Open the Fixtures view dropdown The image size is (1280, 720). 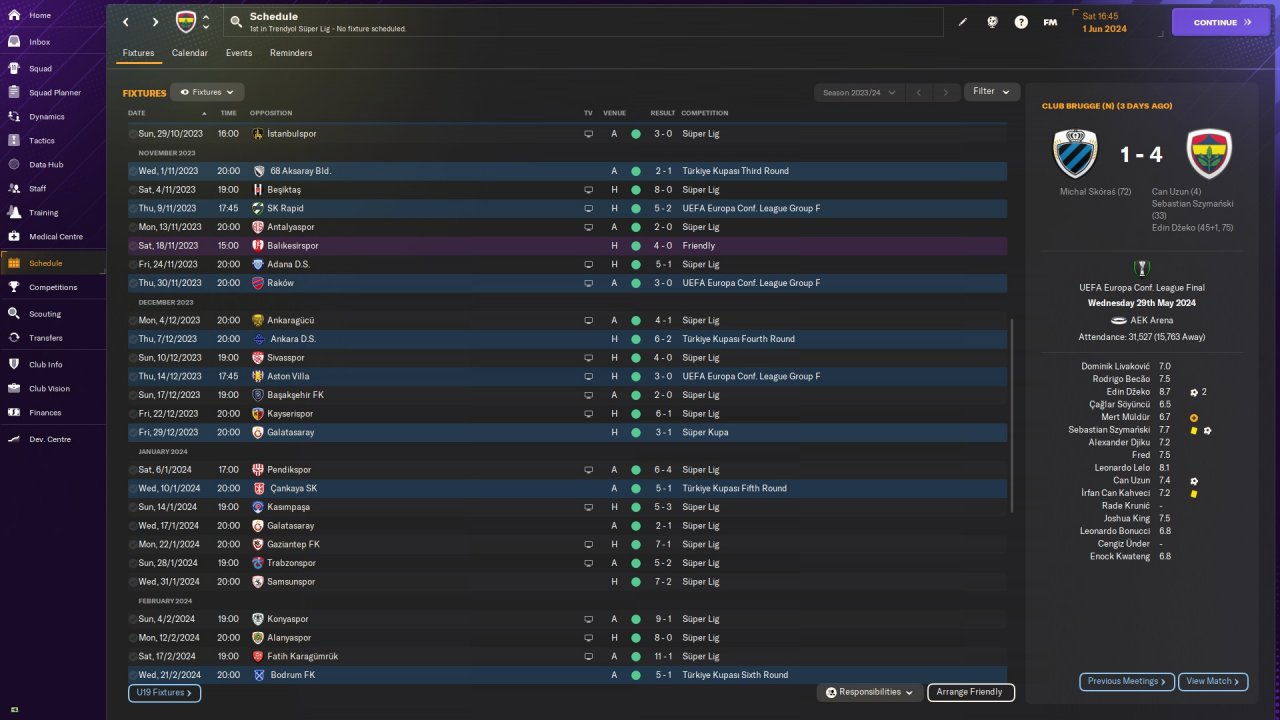[x=207, y=92]
